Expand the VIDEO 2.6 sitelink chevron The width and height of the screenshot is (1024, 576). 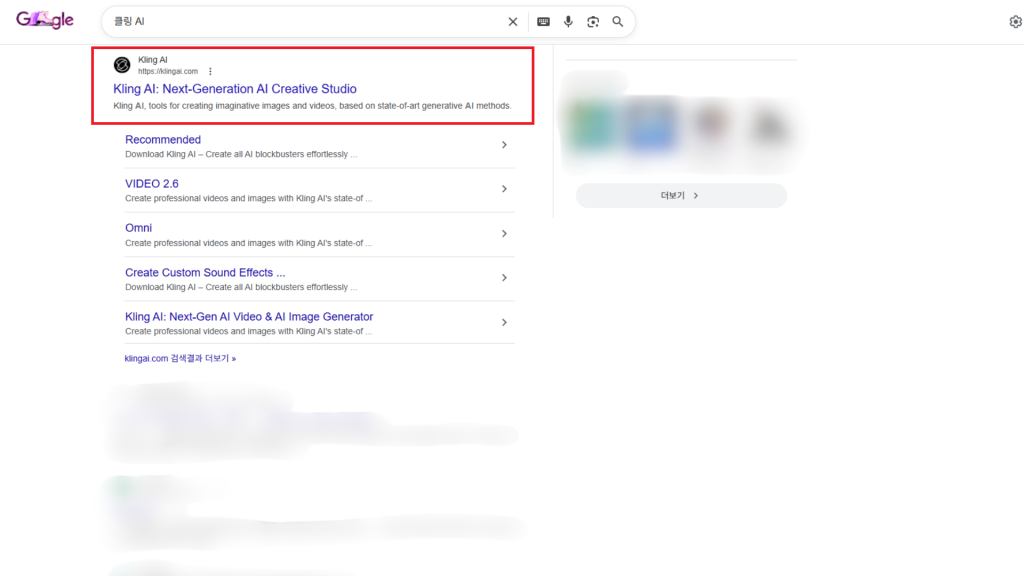pyautogui.click(x=504, y=189)
